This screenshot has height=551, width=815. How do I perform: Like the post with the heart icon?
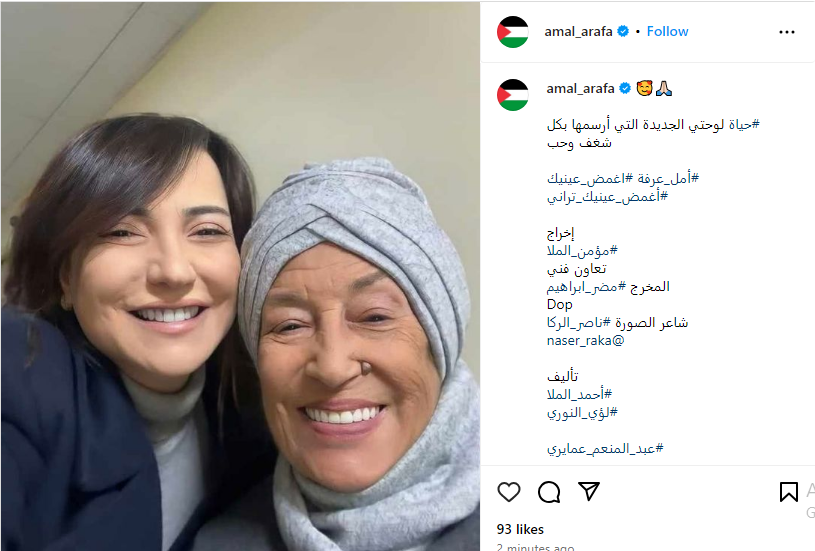point(509,491)
